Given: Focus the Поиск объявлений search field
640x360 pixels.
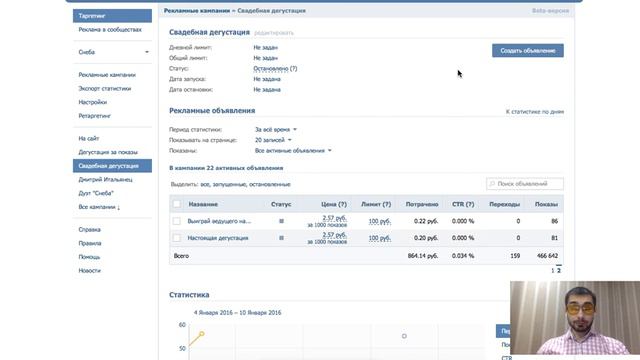Looking at the screenshot, I should (x=525, y=184).
